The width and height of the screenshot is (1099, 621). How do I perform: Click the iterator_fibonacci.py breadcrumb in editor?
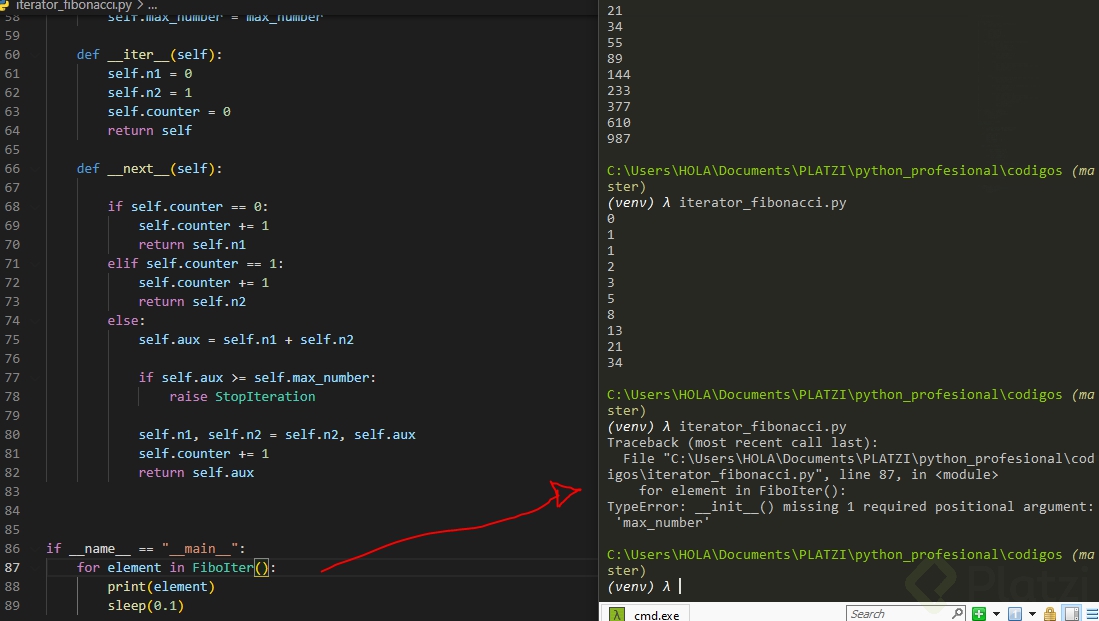click(74, 5)
